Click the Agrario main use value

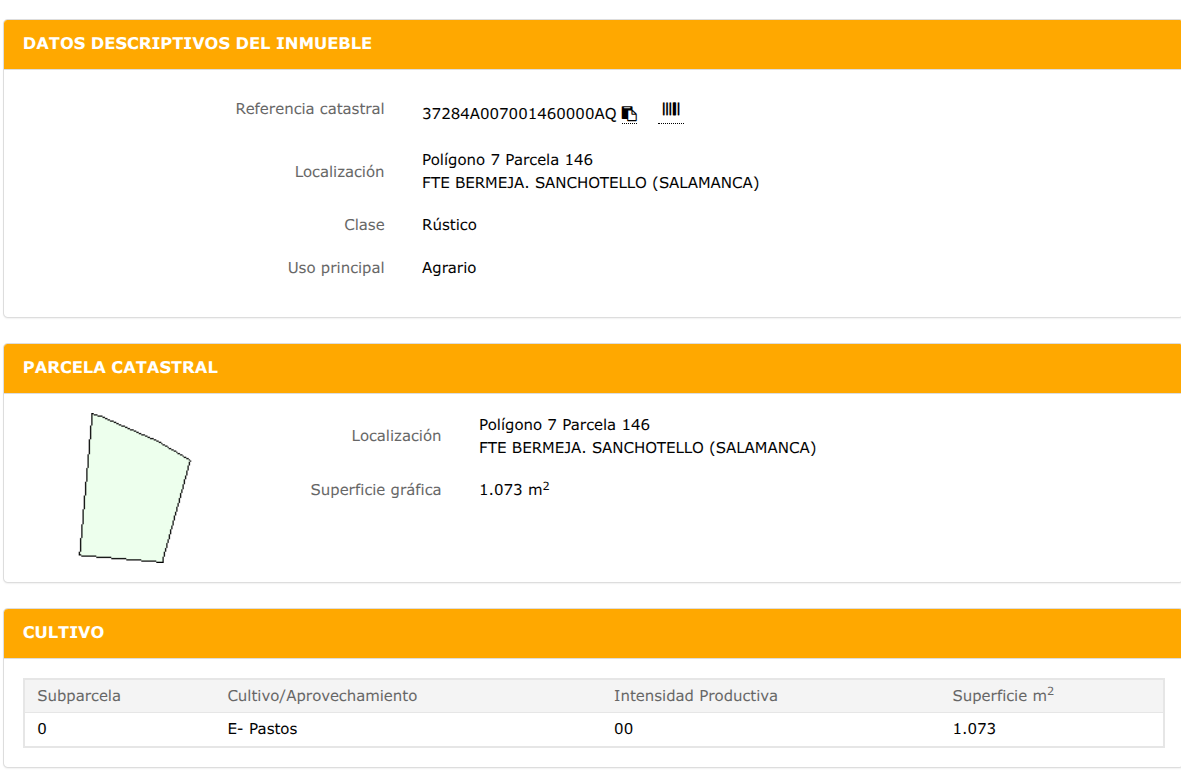point(449,268)
